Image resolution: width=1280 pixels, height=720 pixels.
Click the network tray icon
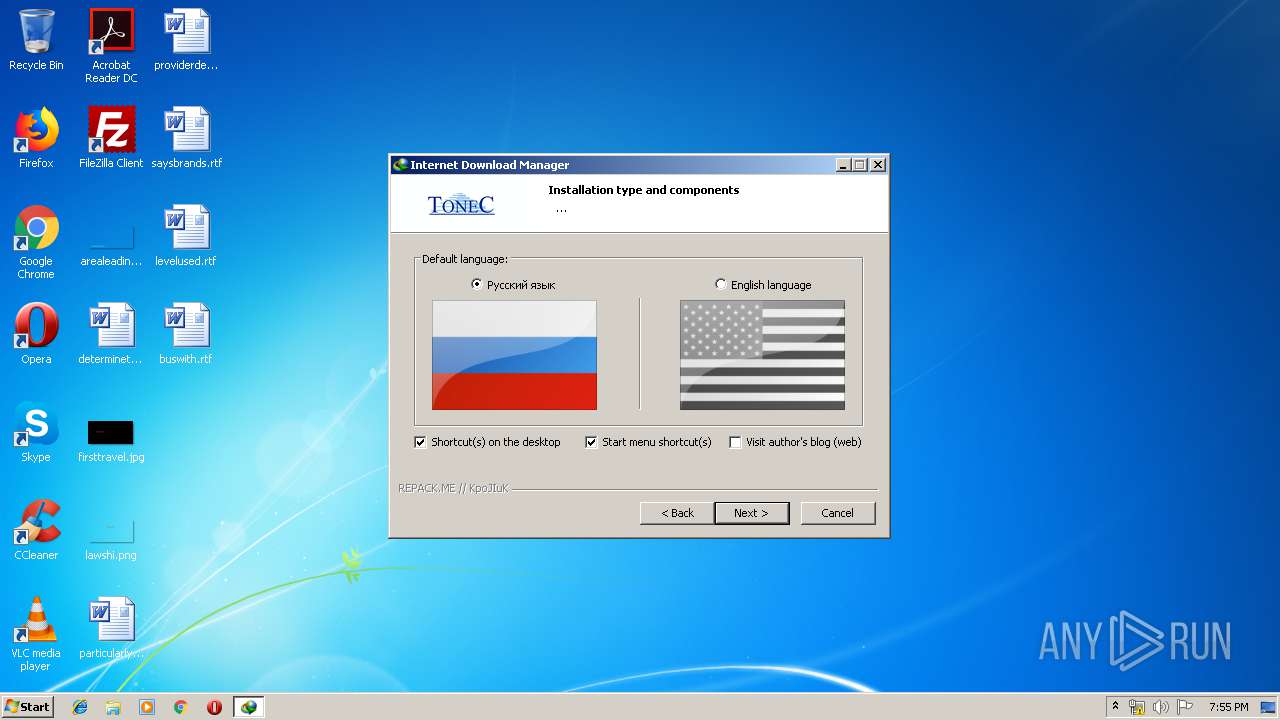(1137, 707)
